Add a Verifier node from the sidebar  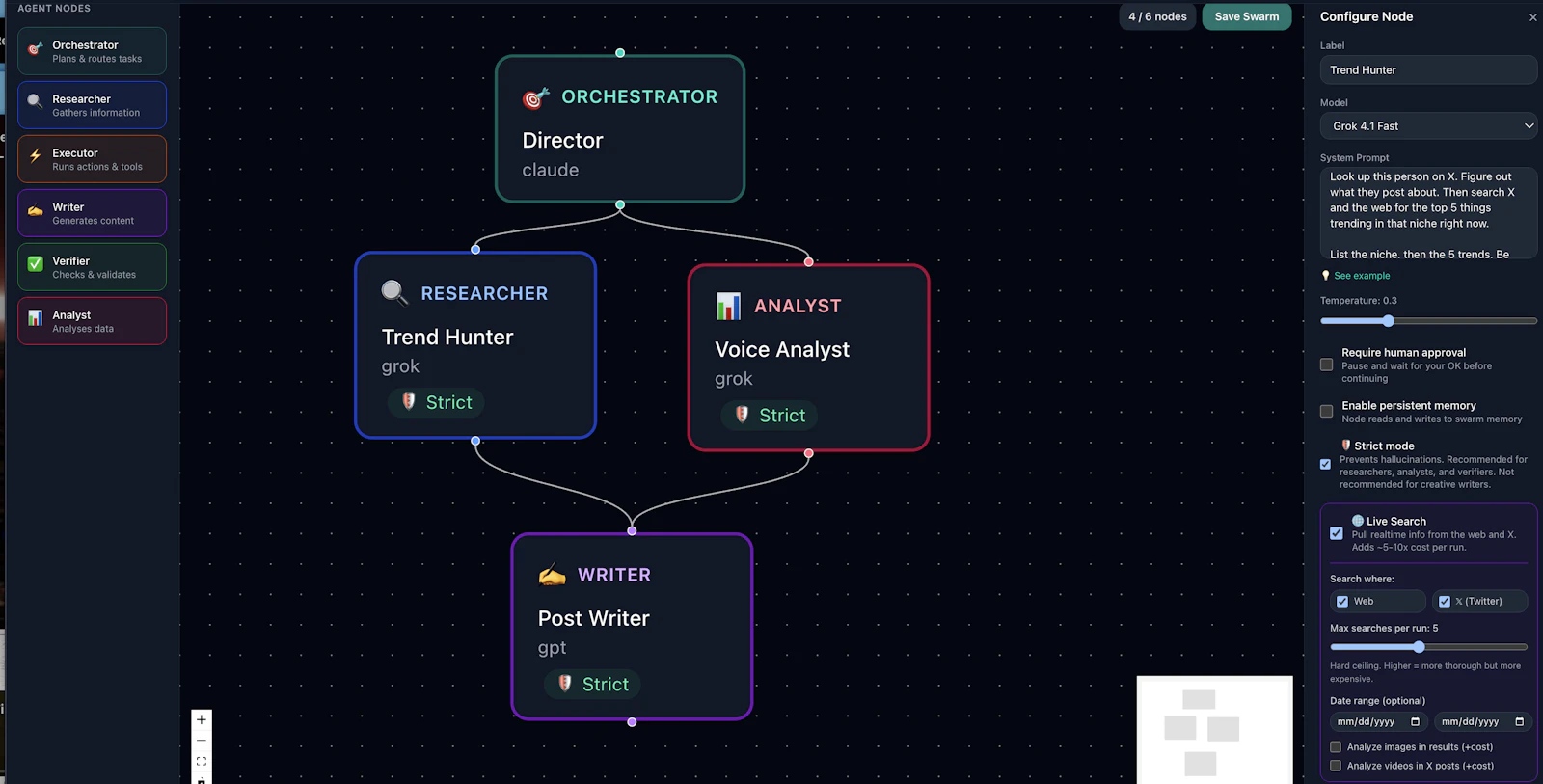point(92,267)
